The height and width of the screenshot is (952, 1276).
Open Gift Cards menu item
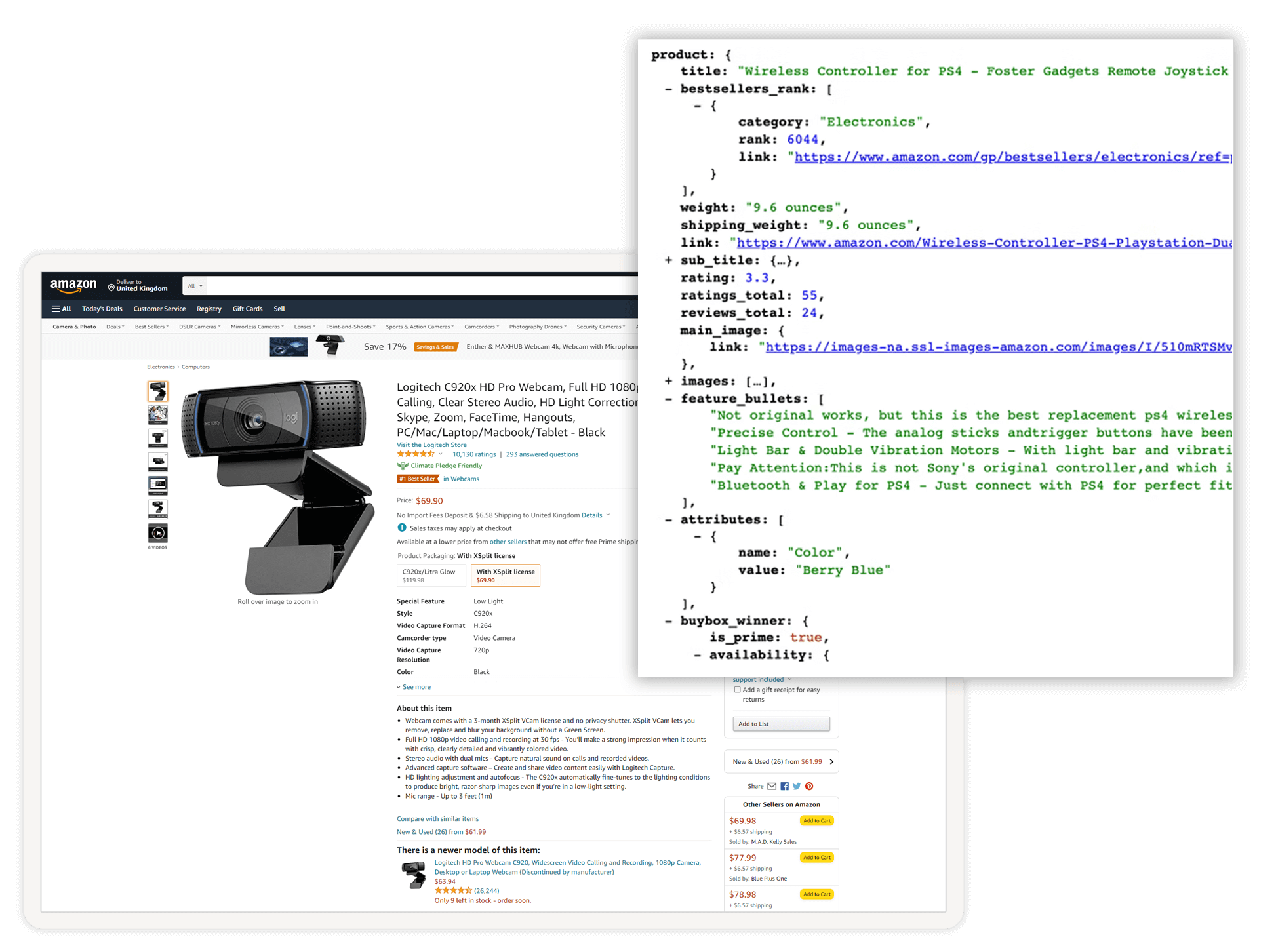[x=247, y=309]
